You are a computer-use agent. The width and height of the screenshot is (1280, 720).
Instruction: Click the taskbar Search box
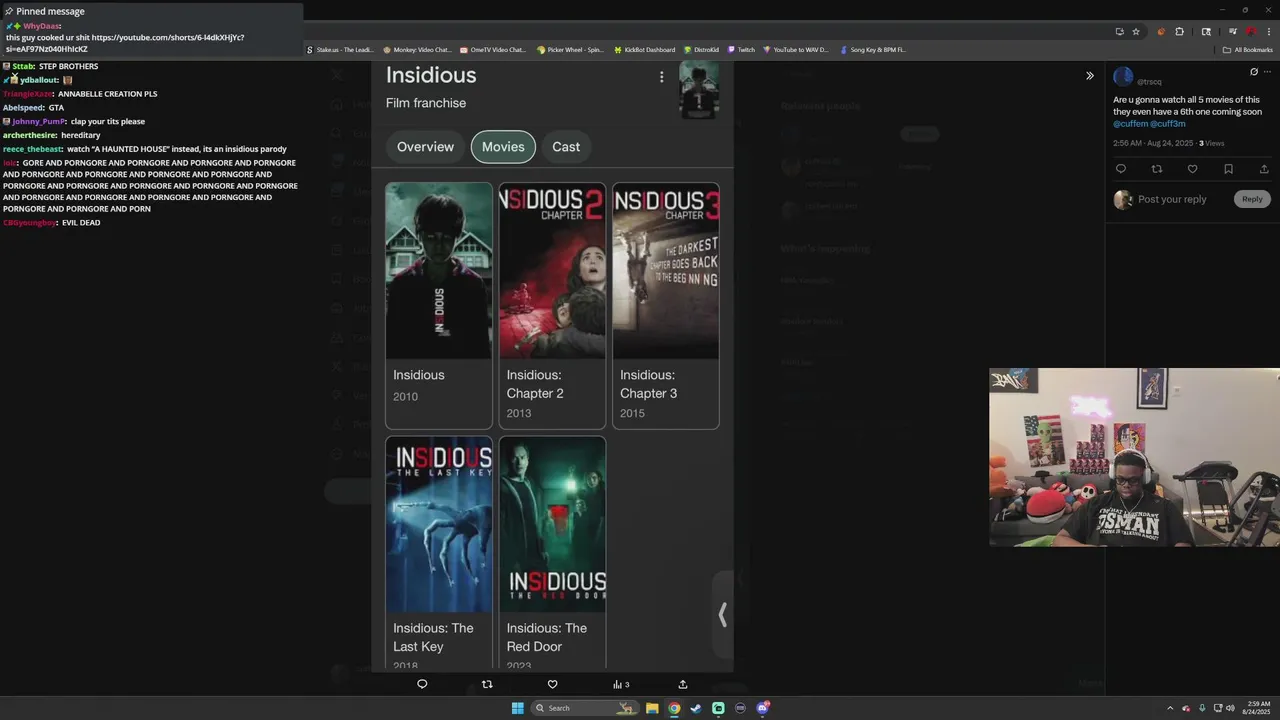(x=585, y=708)
